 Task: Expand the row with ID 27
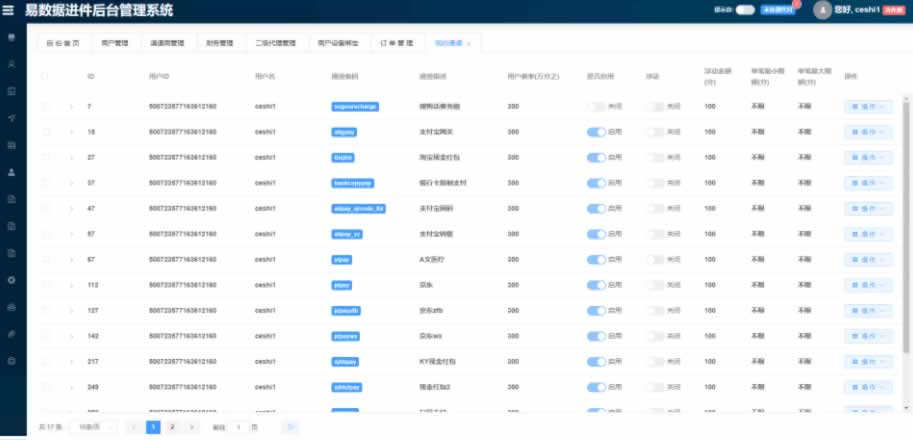(x=71, y=157)
